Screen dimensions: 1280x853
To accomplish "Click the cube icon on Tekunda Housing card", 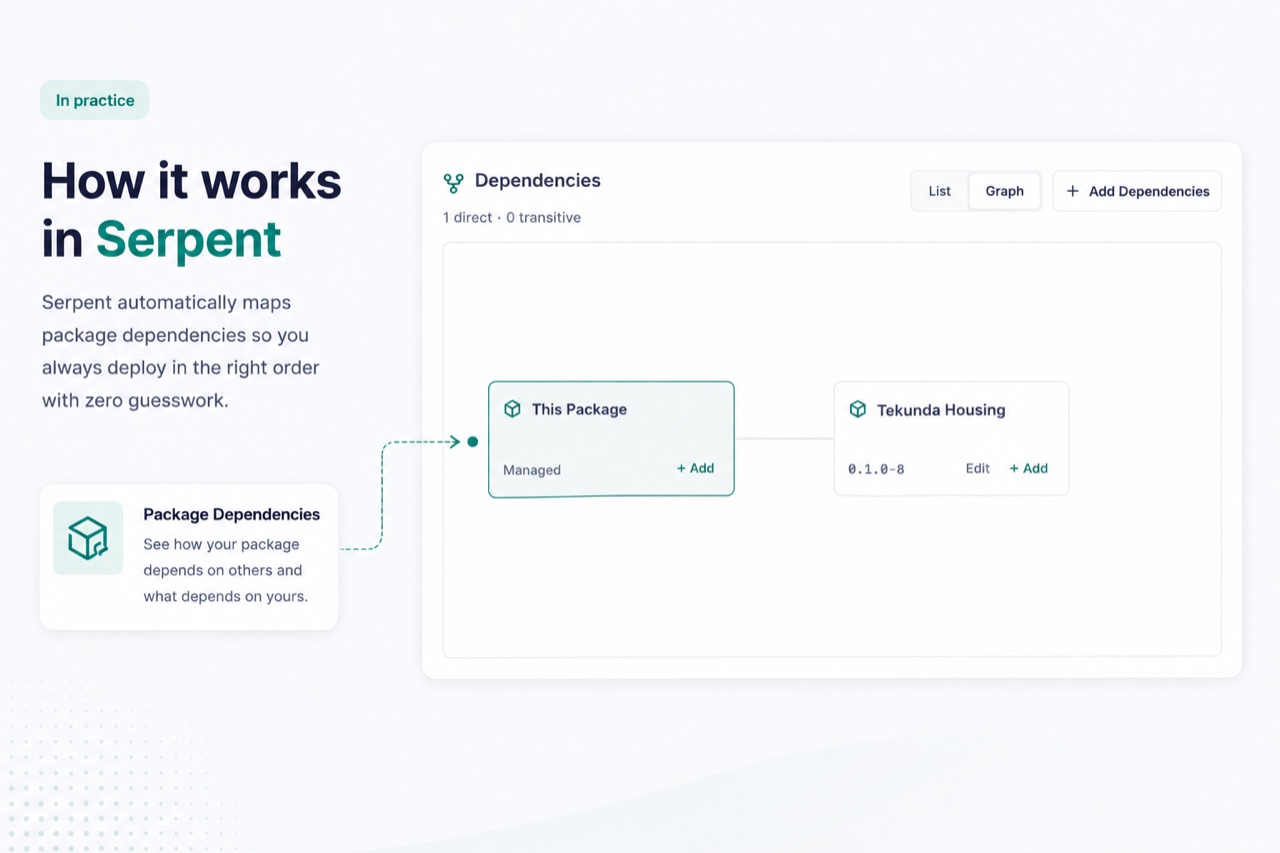I will 857,409.
